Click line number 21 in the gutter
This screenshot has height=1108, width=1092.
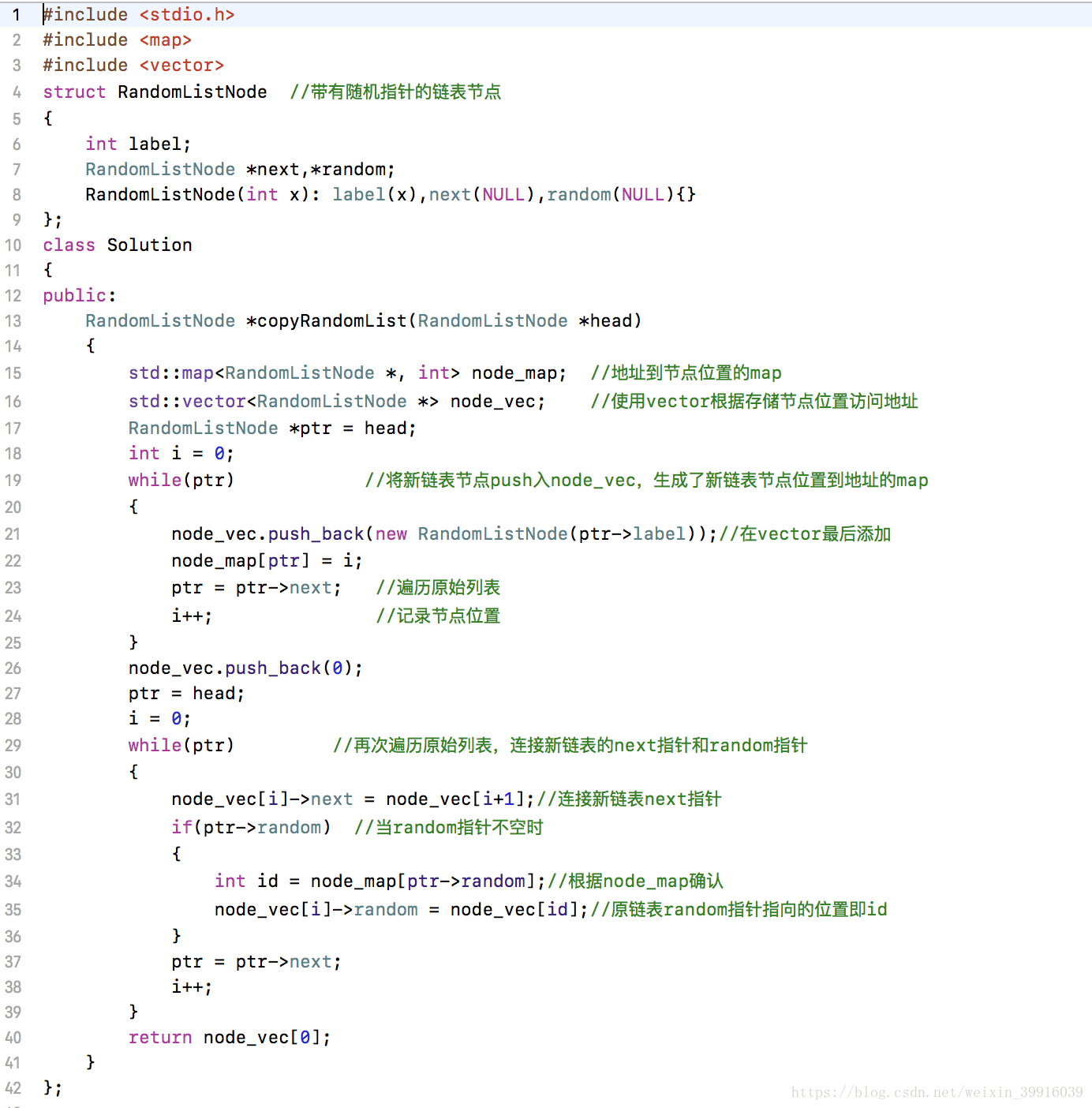[13, 534]
